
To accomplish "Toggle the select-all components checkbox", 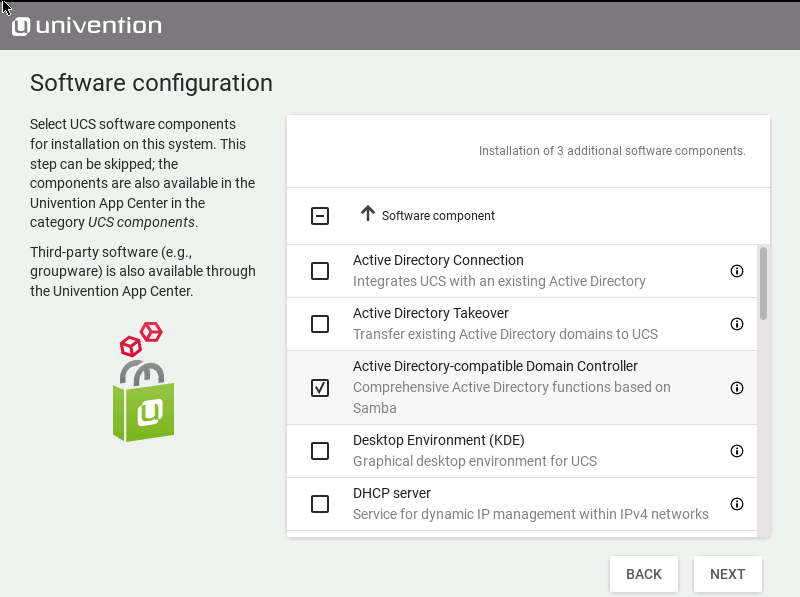I will [x=320, y=216].
